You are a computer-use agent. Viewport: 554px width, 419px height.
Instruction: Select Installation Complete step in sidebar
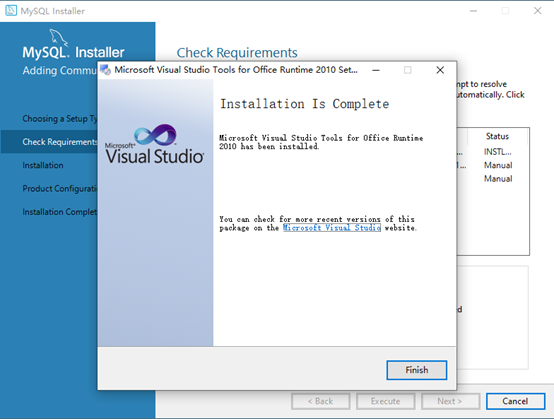coord(60,212)
